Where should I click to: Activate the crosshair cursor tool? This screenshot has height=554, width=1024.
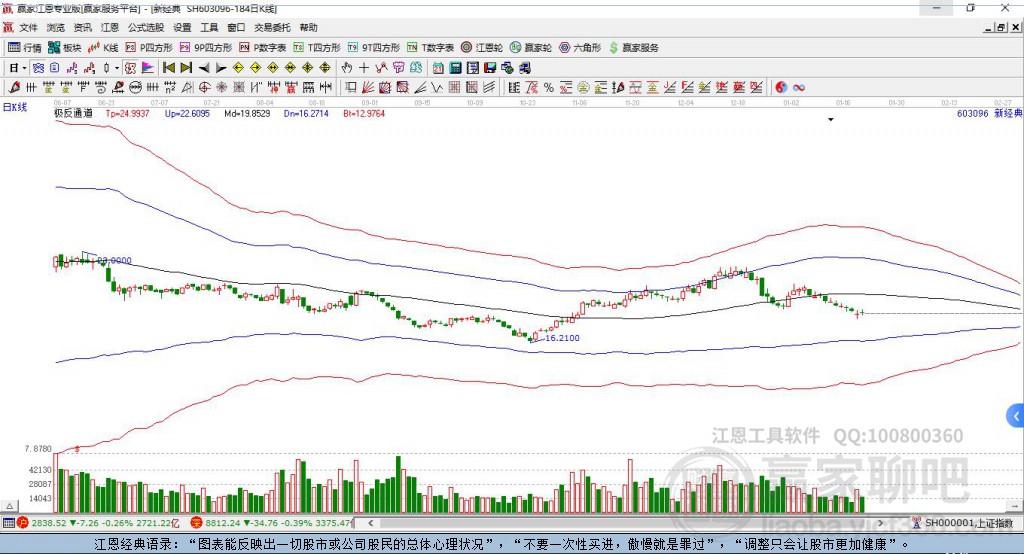coord(364,67)
